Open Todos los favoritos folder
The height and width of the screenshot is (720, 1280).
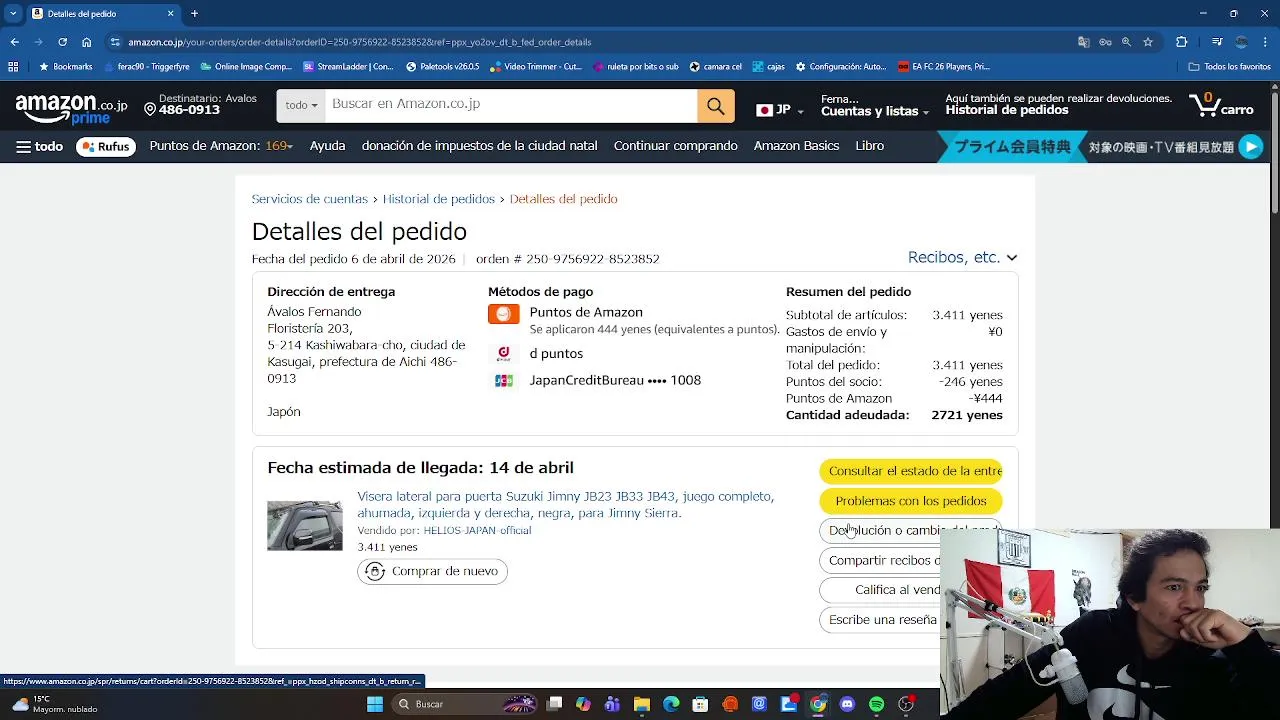coord(1229,67)
